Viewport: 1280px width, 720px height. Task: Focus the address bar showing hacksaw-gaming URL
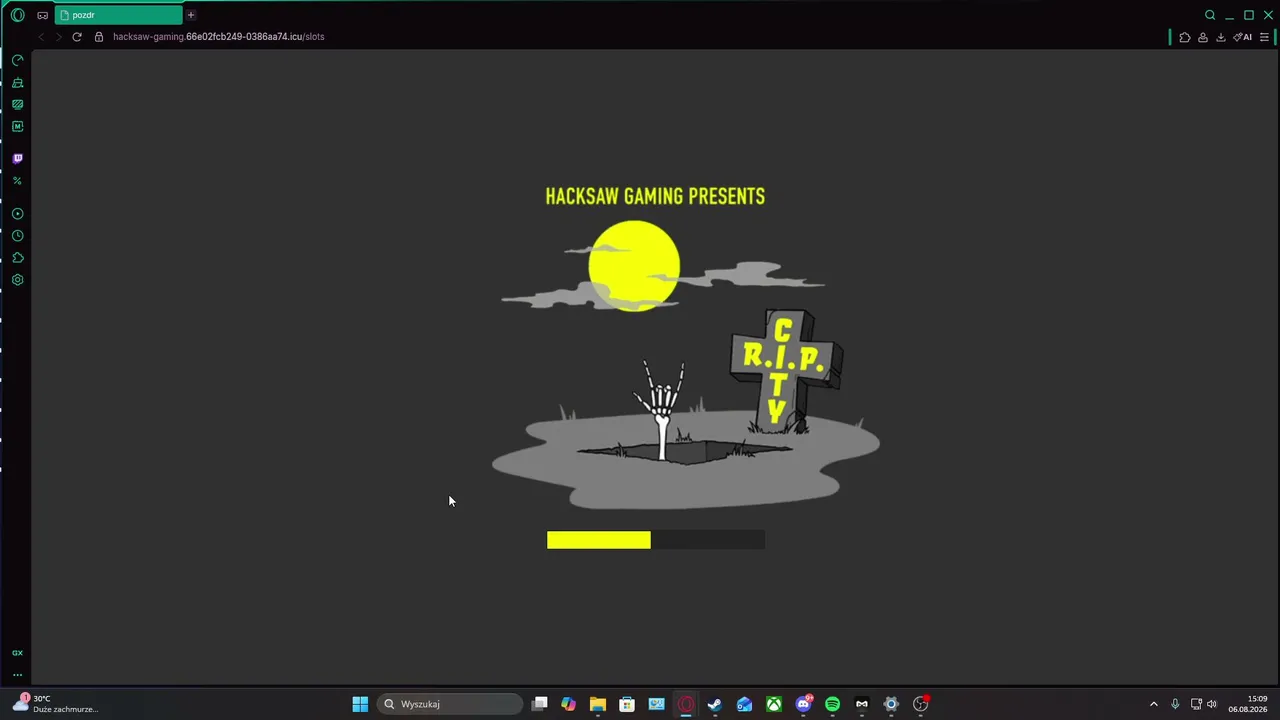[x=219, y=37]
